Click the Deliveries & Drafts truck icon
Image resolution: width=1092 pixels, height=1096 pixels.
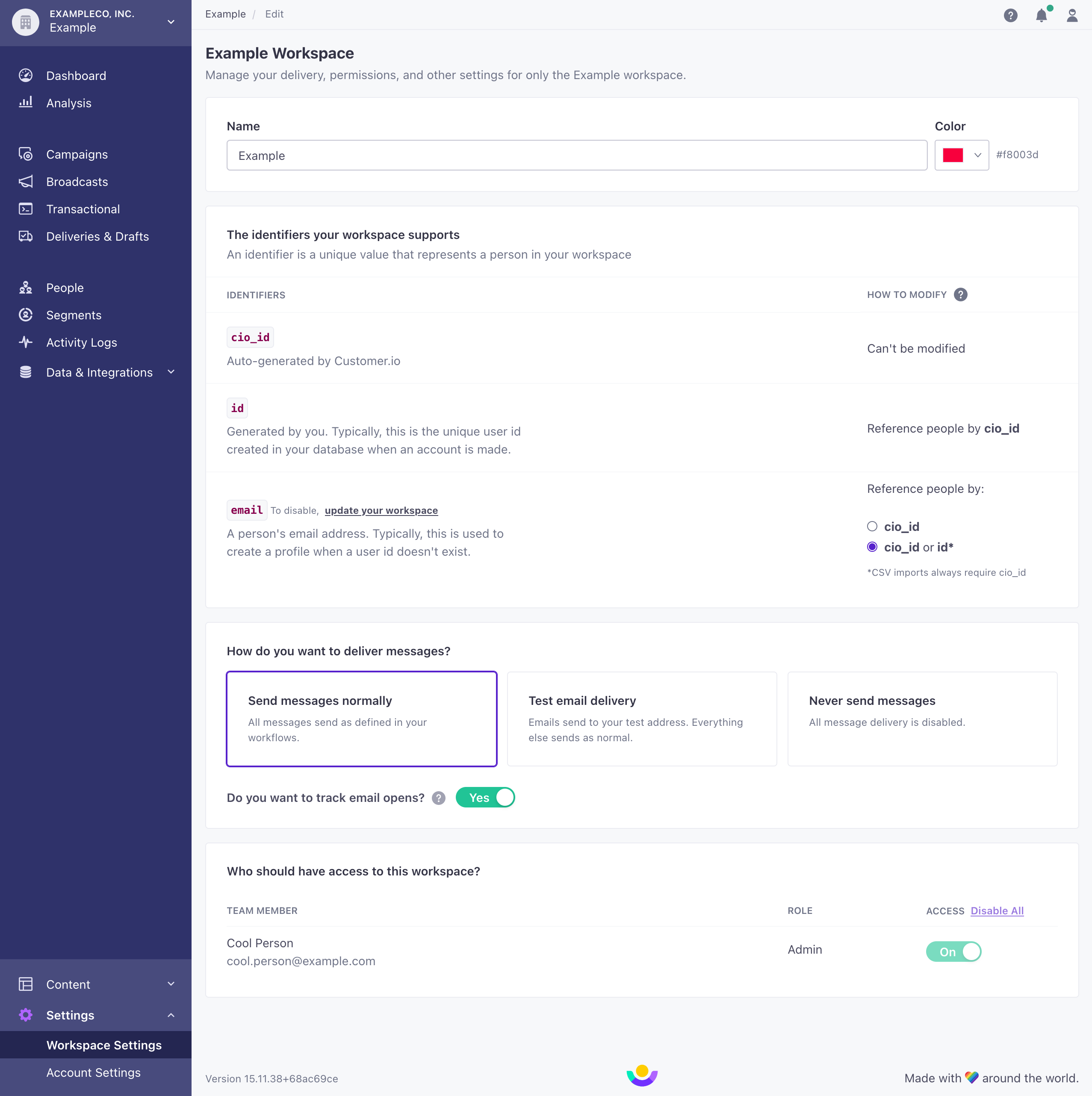pos(26,236)
